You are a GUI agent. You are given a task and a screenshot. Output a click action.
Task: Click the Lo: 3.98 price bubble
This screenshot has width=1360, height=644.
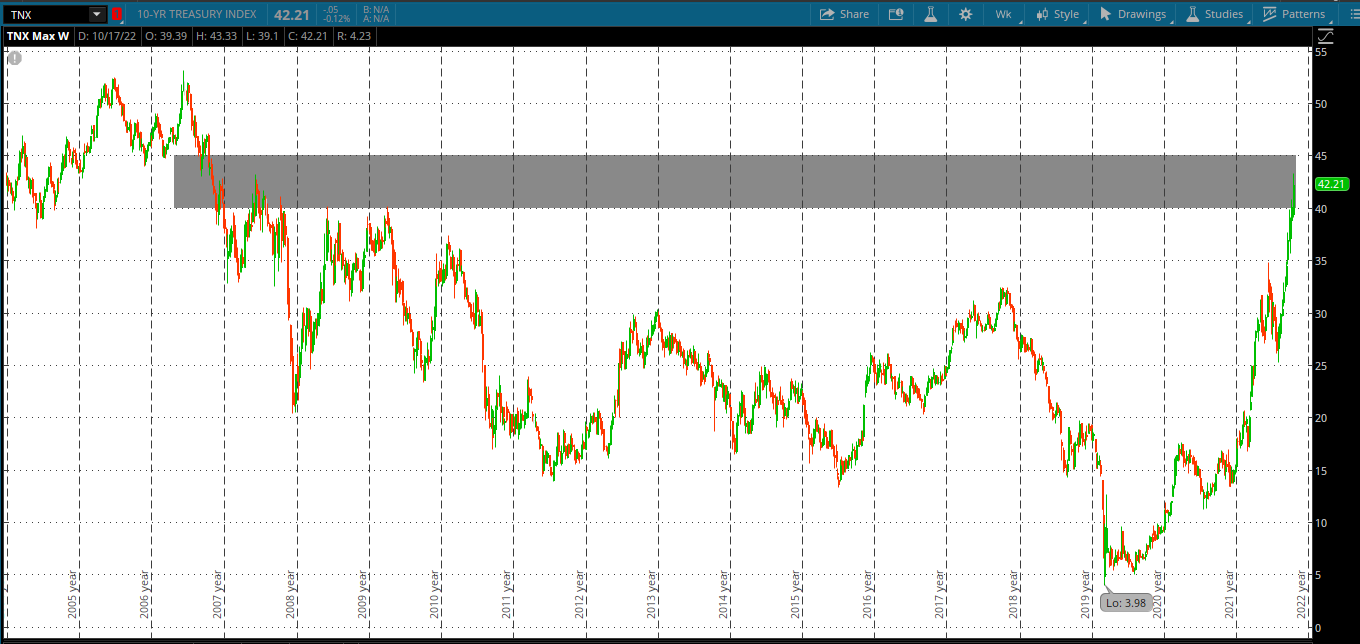1125,602
